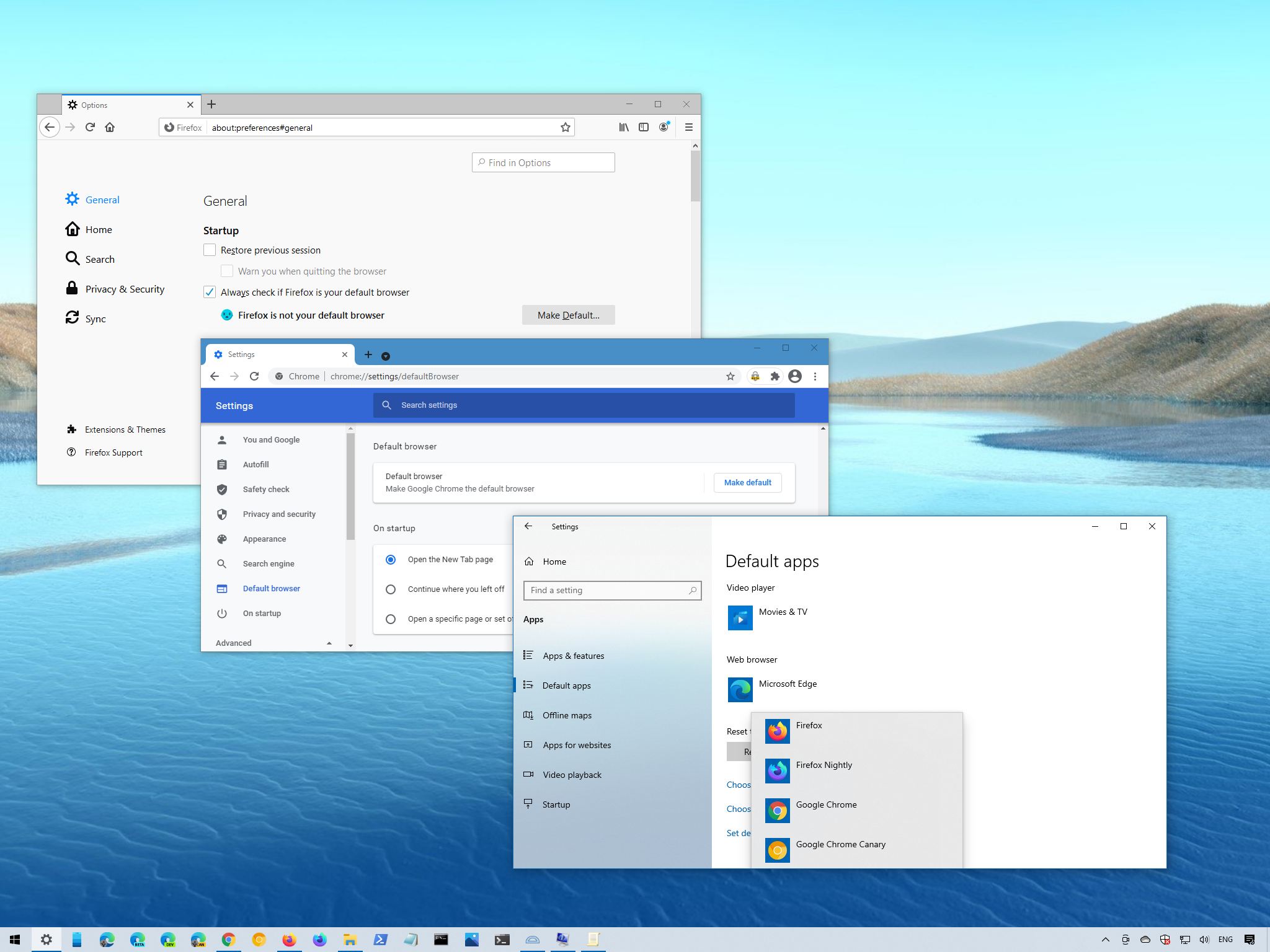Choose Google Chrome Canary from list
The width and height of the screenshot is (1270, 952).
click(857, 850)
